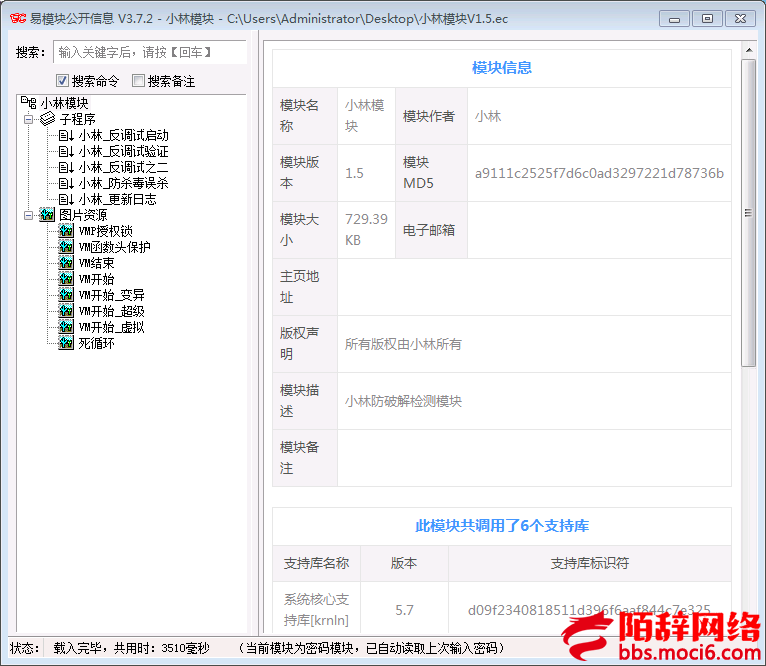The height and width of the screenshot is (666, 766).
Task: Click the image icon next to VM开始_变异
Action: pos(66,295)
